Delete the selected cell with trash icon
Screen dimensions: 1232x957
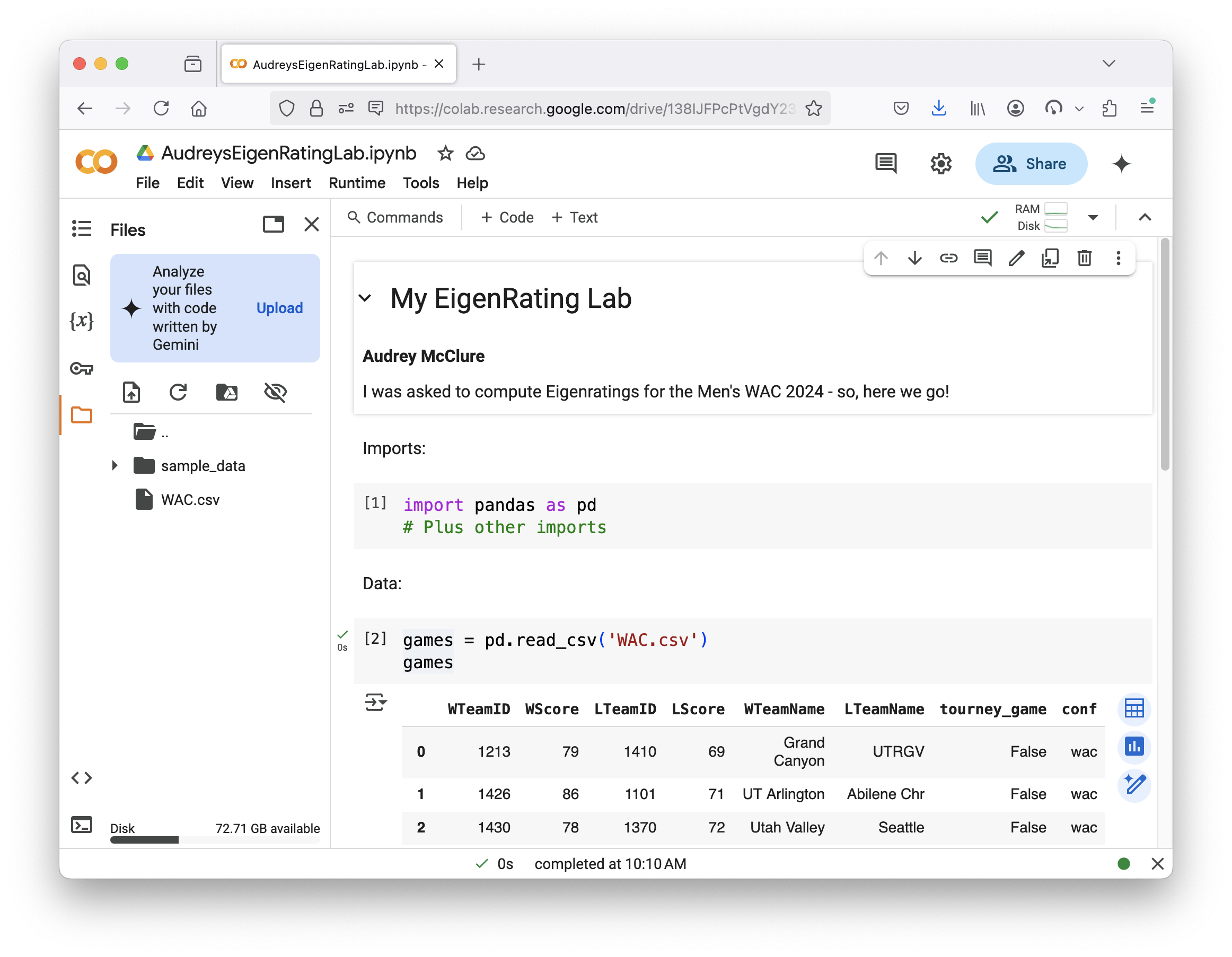(x=1084, y=258)
